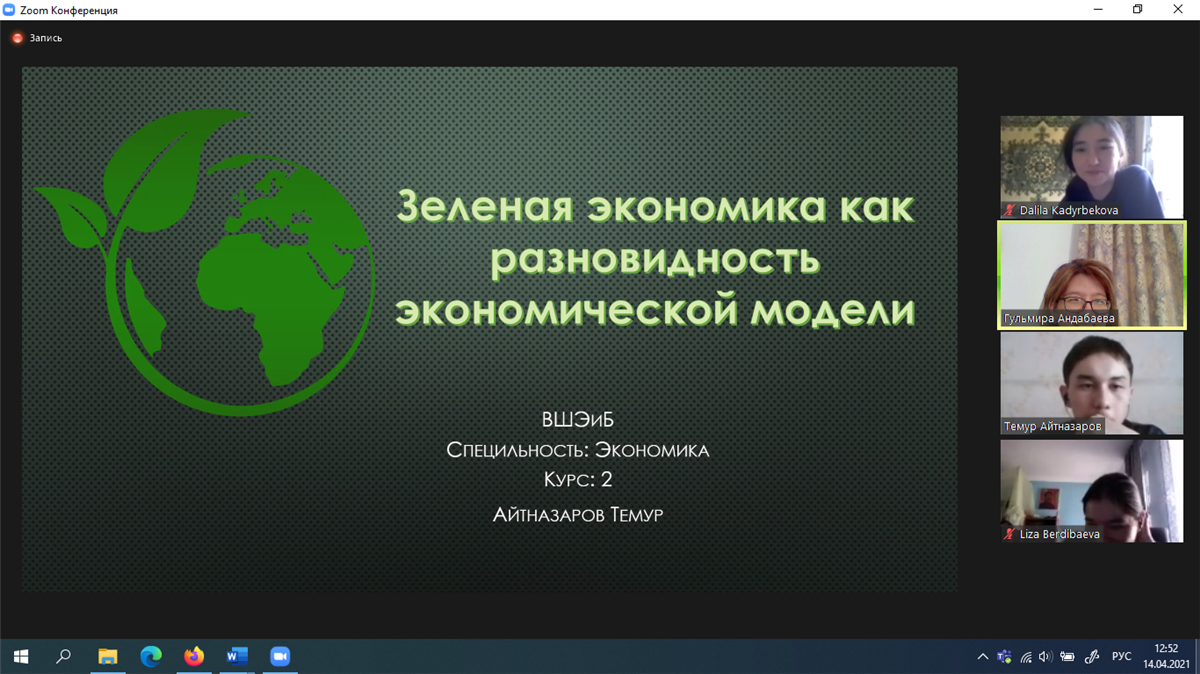The width and height of the screenshot is (1200, 674).
Task: Open the volume control slider
Action: [1046, 657]
